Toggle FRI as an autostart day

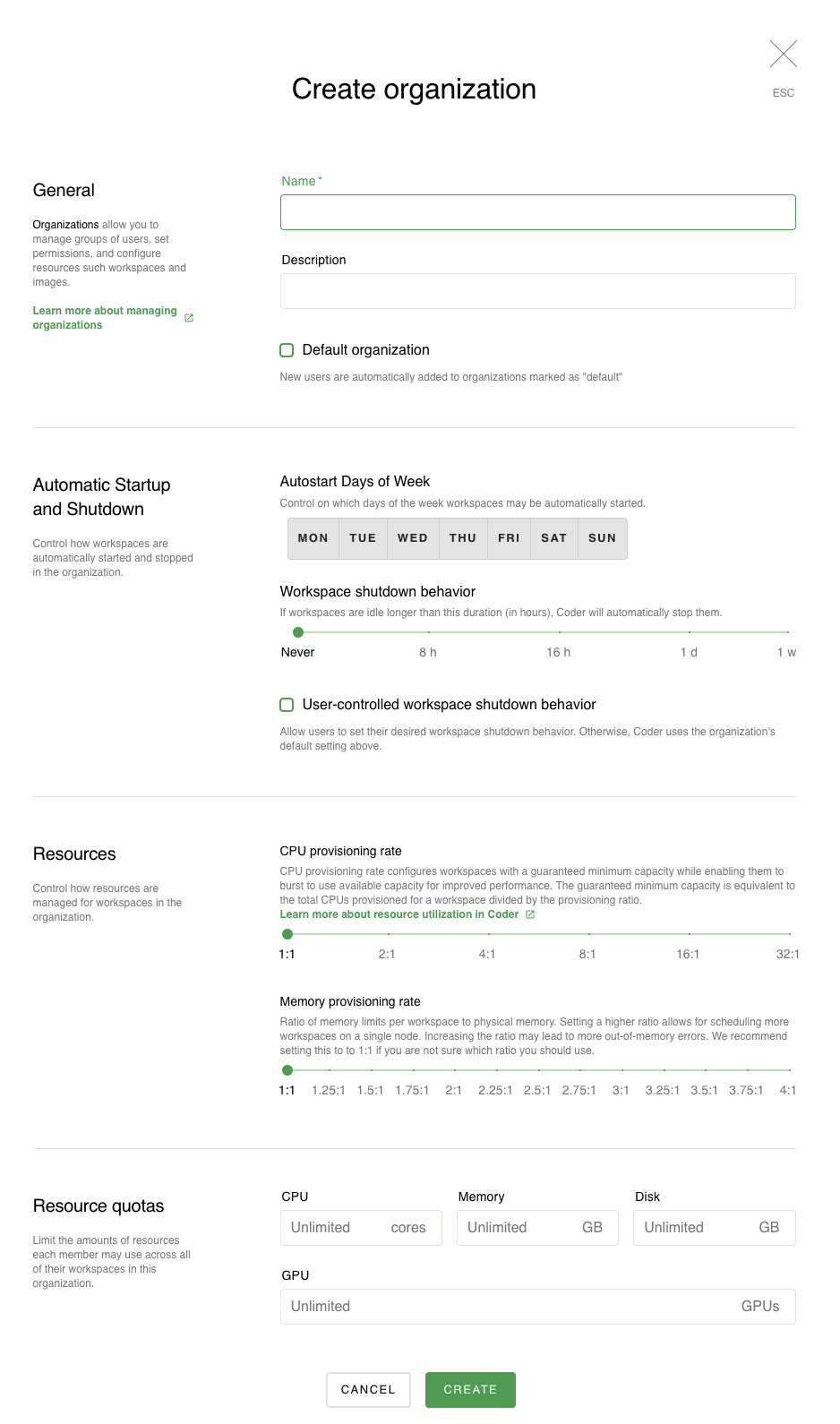[x=509, y=538]
